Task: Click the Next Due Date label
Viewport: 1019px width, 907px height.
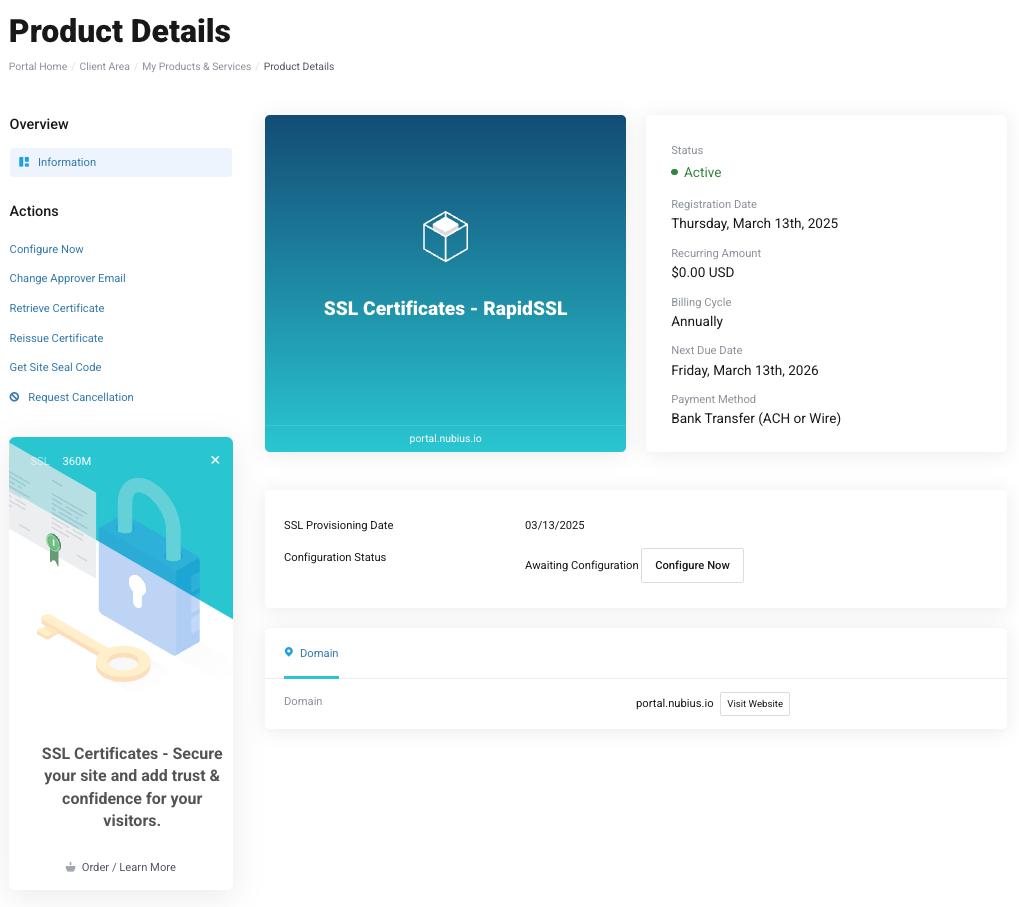Action: pos(706,350)
